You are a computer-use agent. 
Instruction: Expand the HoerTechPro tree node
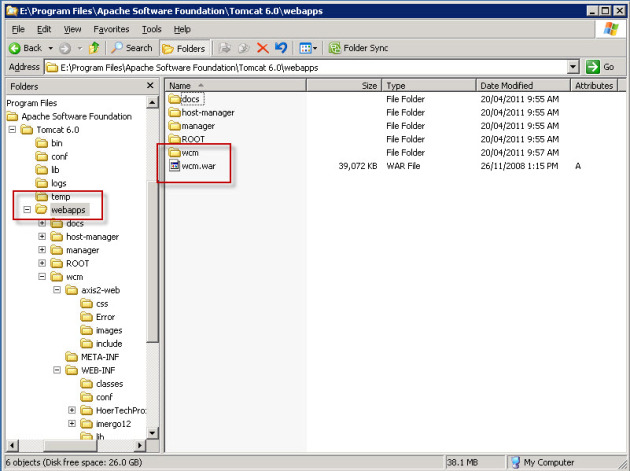(x=72, y=410)
